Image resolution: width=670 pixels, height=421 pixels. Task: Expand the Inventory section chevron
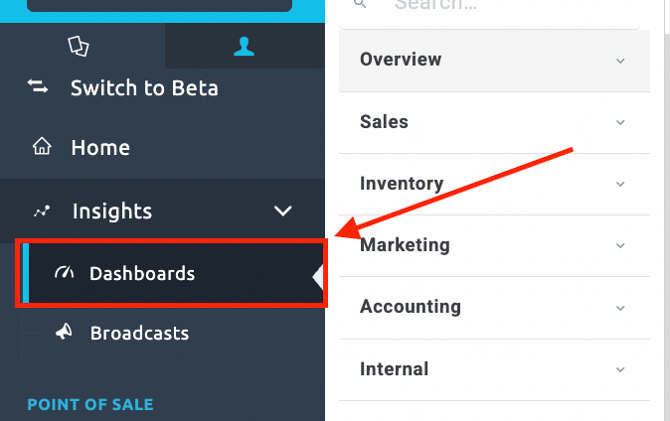pos(620,184)
